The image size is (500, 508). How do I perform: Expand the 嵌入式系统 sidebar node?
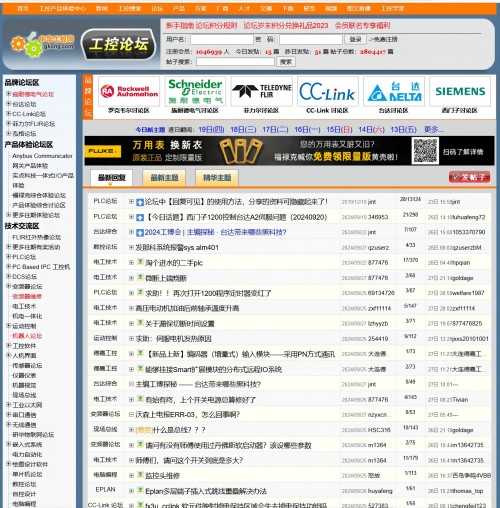coord(8,444)
